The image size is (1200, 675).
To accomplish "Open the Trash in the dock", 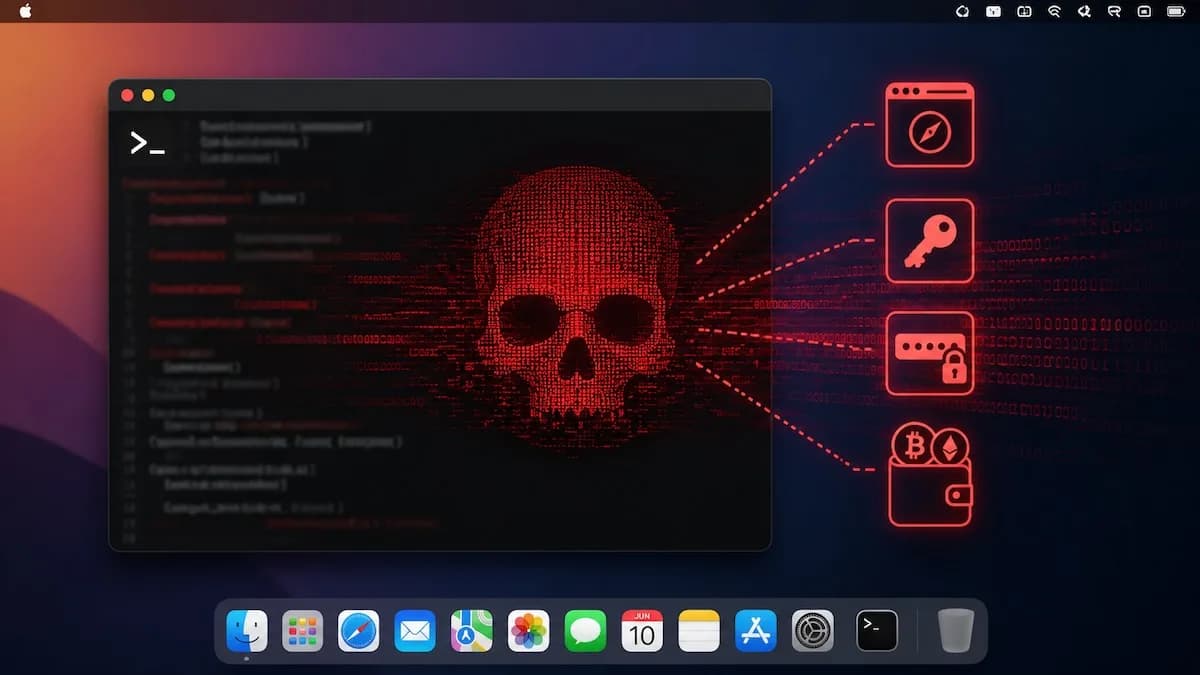I will [955, 630].
